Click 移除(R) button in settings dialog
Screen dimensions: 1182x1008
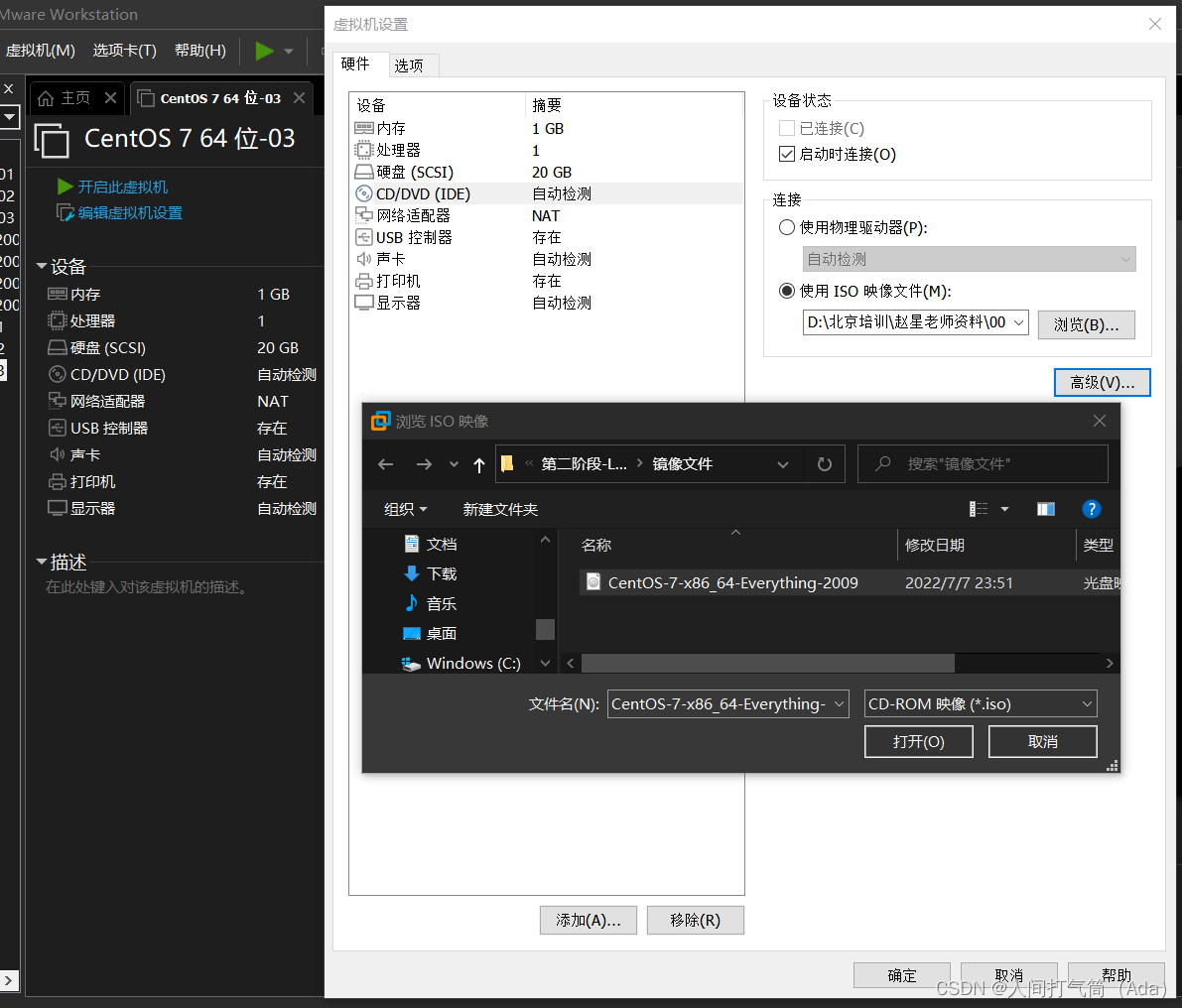pyautogui.click(x=695, y=920)
